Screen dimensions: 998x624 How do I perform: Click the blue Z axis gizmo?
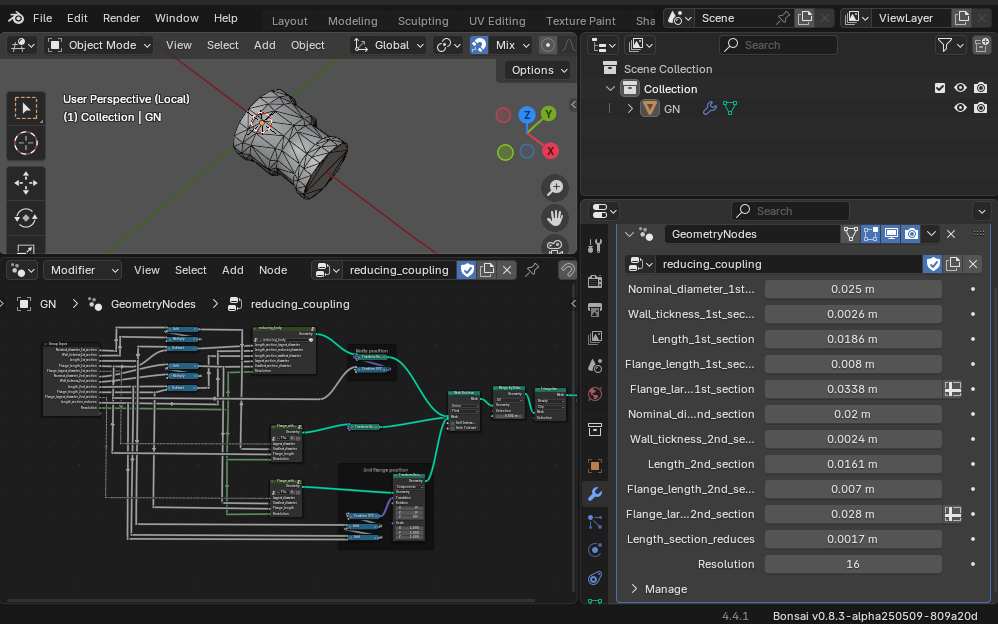pyautogui.click(x=526, y=115)
